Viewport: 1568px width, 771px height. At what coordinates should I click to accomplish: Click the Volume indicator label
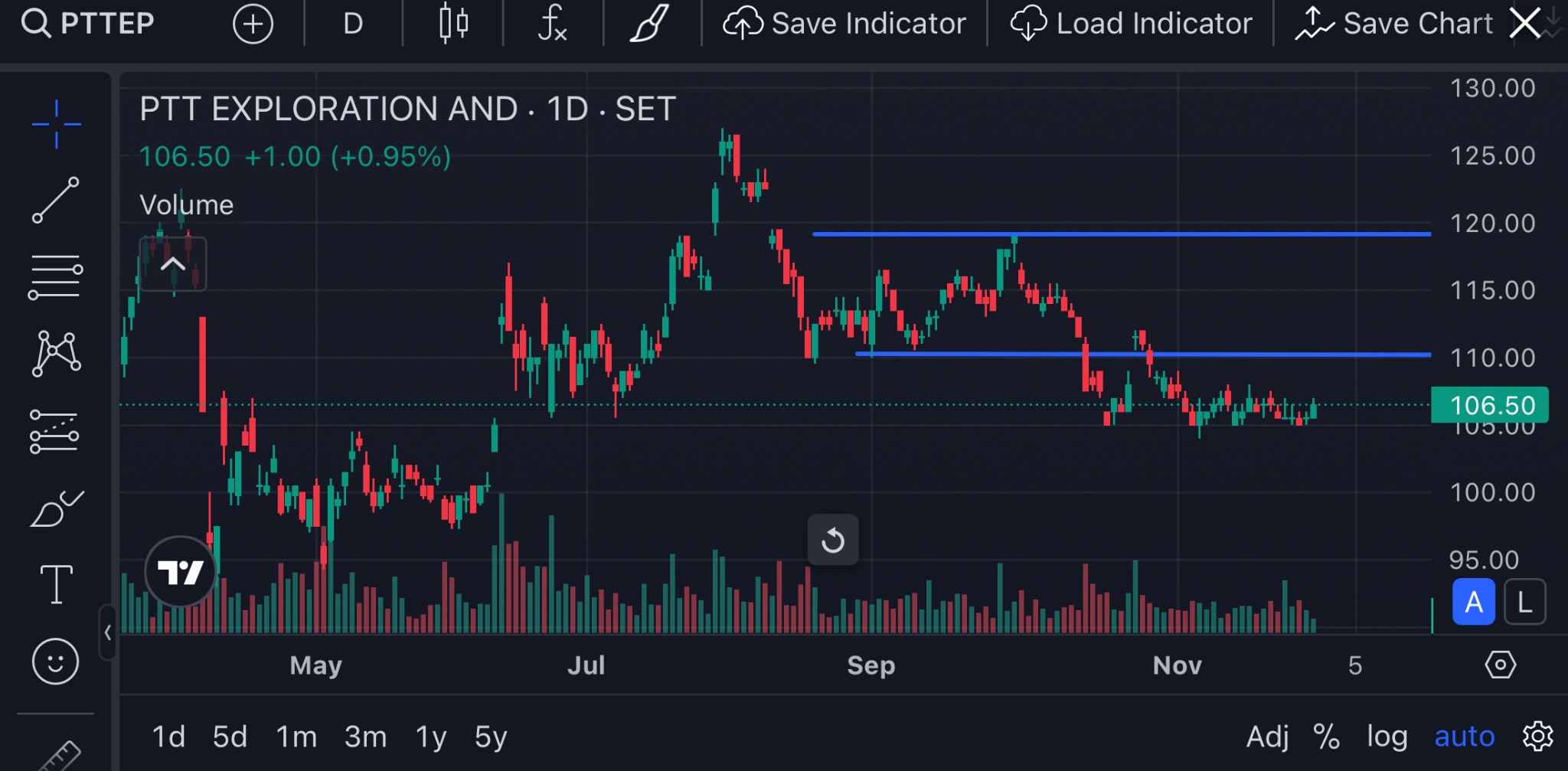click(187, 205)
